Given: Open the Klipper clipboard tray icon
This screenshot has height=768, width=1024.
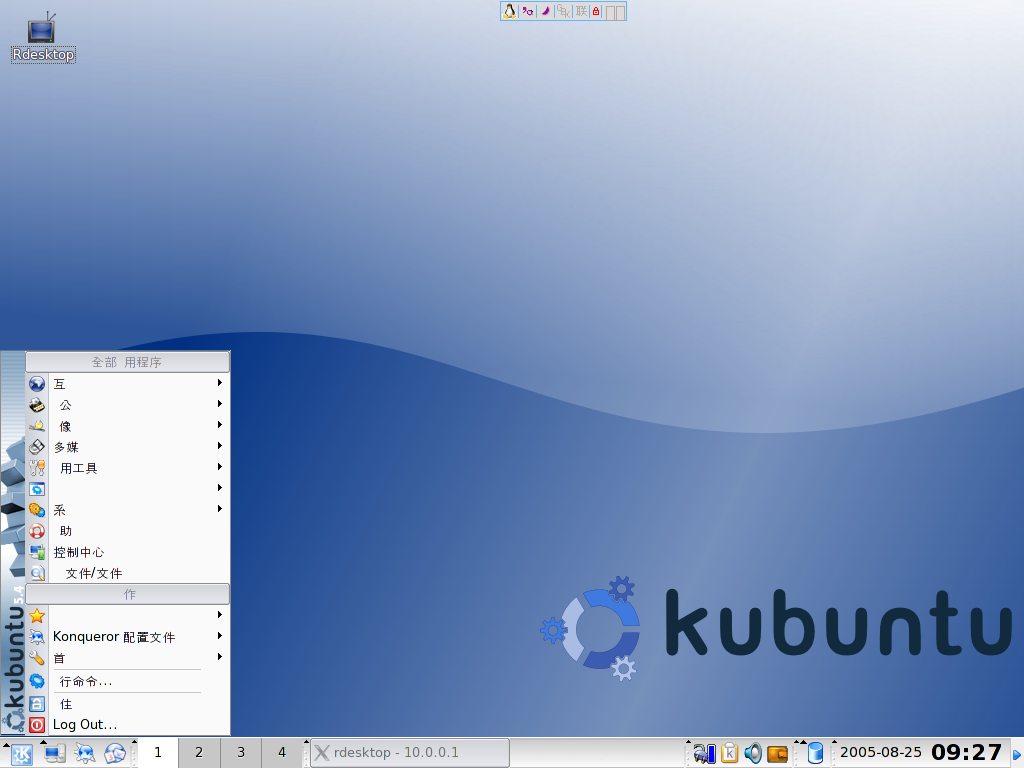Looking at the screenshot, I should [x=729, y=754].
